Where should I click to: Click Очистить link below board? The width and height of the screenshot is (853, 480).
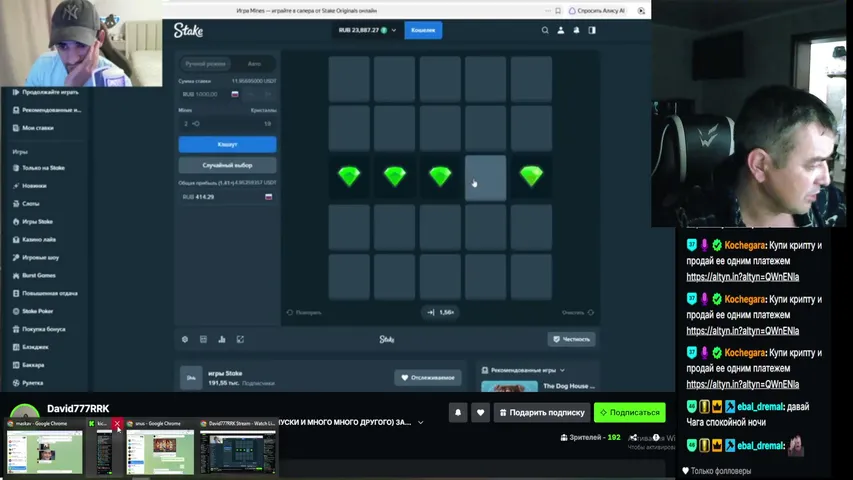578,312
